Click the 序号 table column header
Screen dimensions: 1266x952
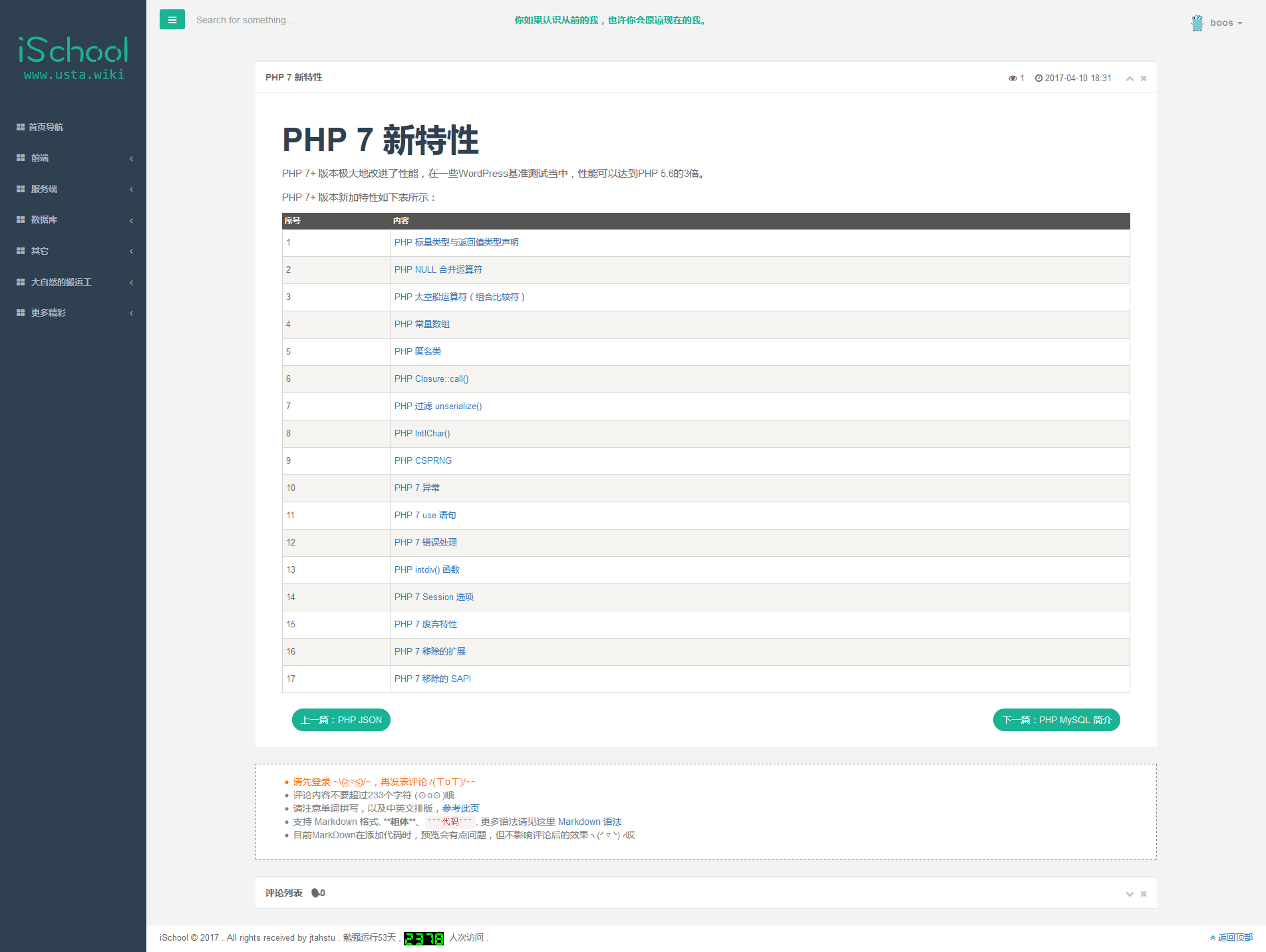293,221
